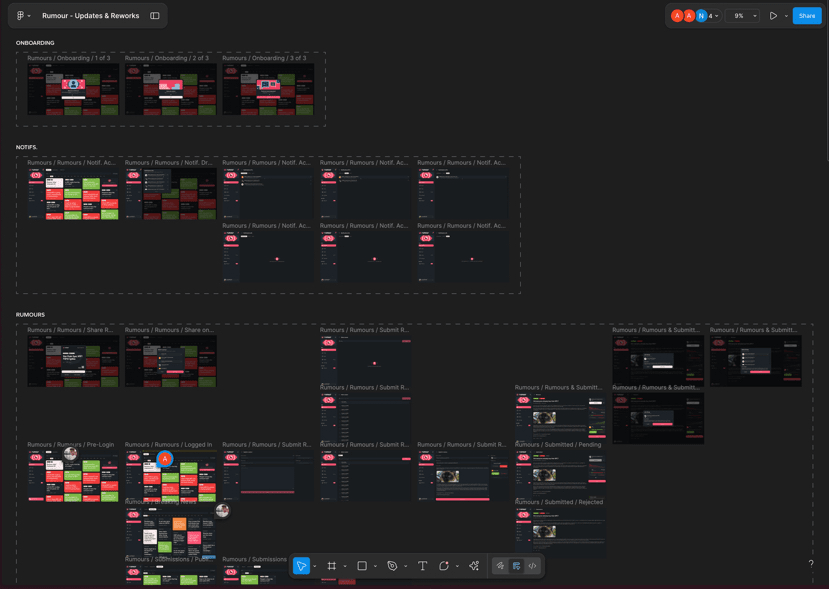Viewport: 829px width, 589px height.
Task: Open the 9% zoom level dropdown
Action: point(743,16)
